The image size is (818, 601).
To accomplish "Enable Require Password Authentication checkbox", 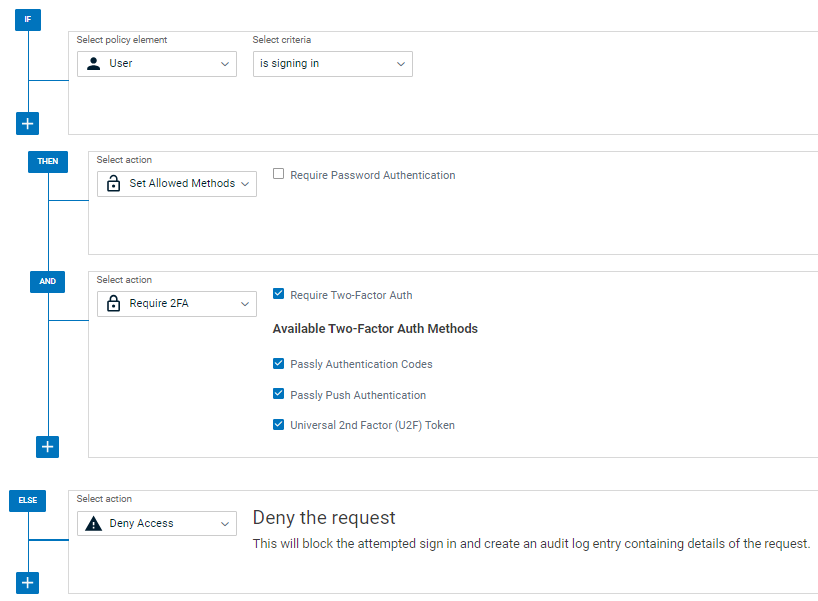I will point(278,174).
